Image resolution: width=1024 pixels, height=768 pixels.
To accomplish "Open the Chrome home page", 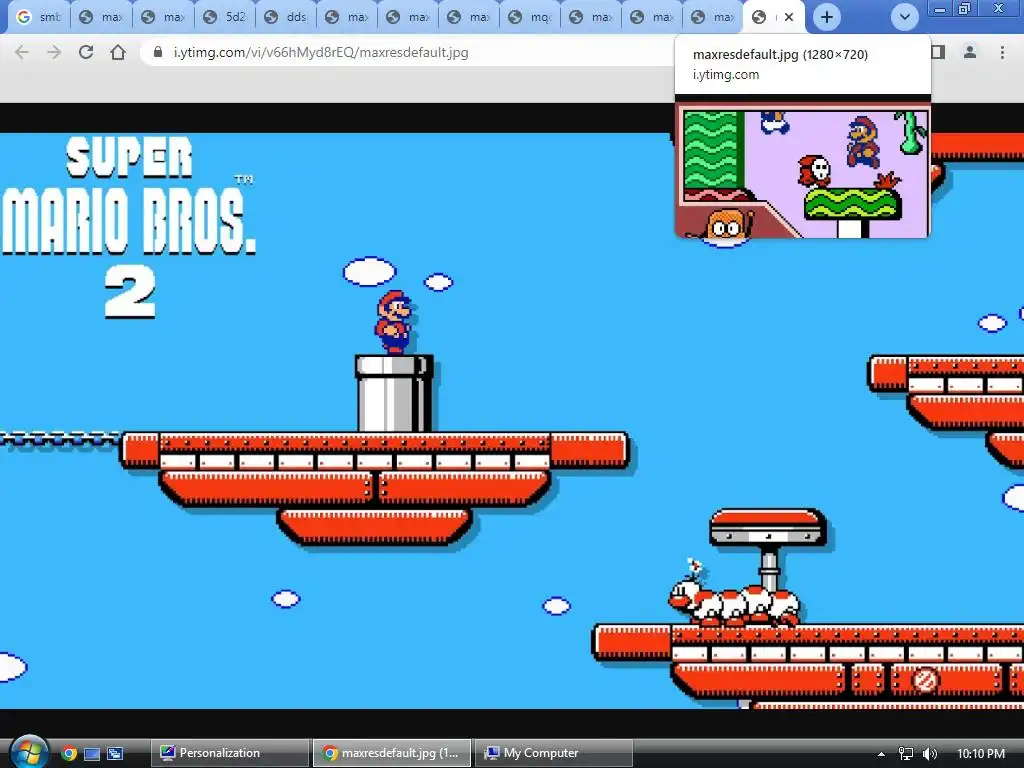I will coord(118,52).
